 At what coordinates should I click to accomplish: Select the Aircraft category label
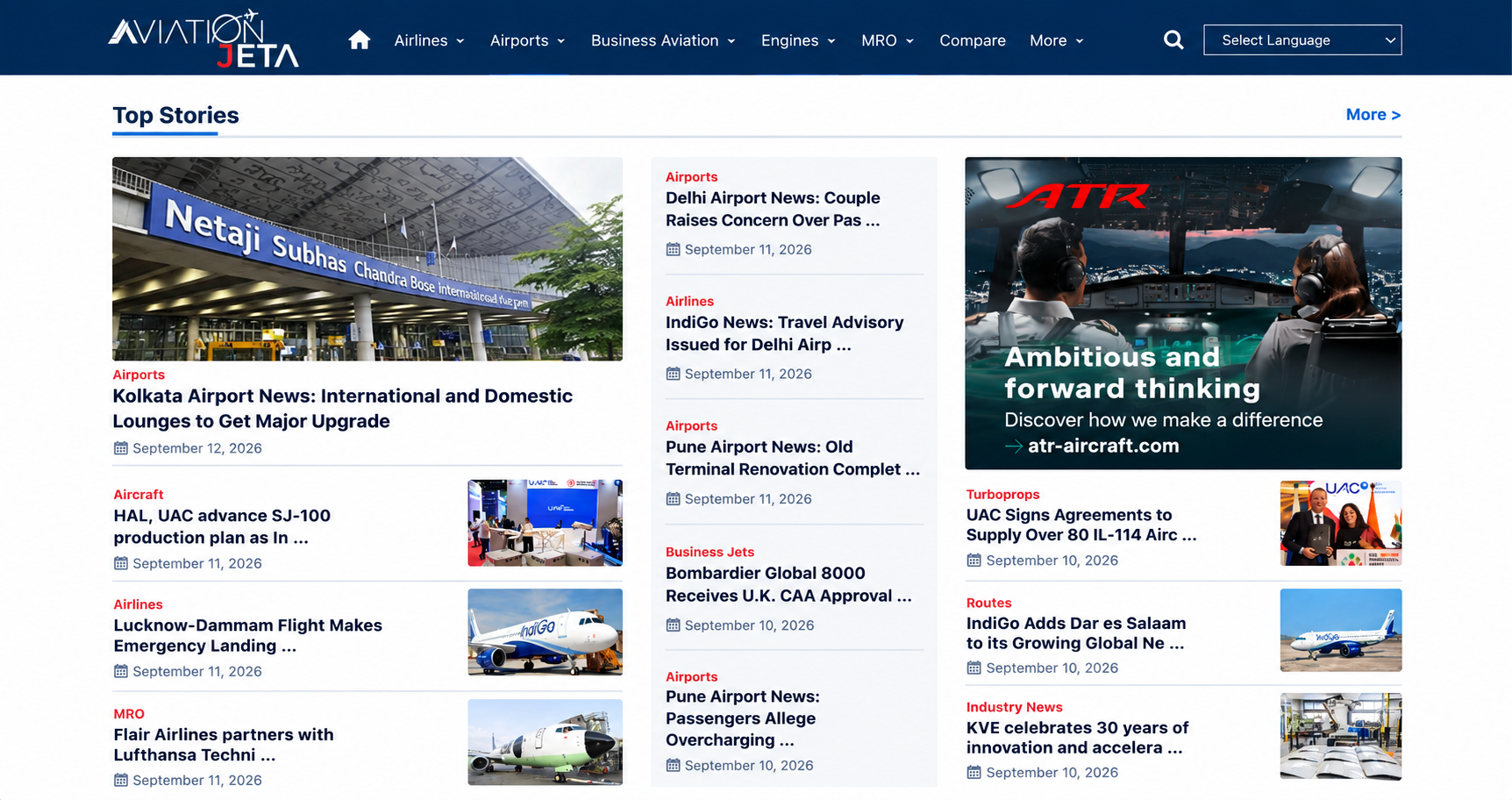(x=139, y=495)
